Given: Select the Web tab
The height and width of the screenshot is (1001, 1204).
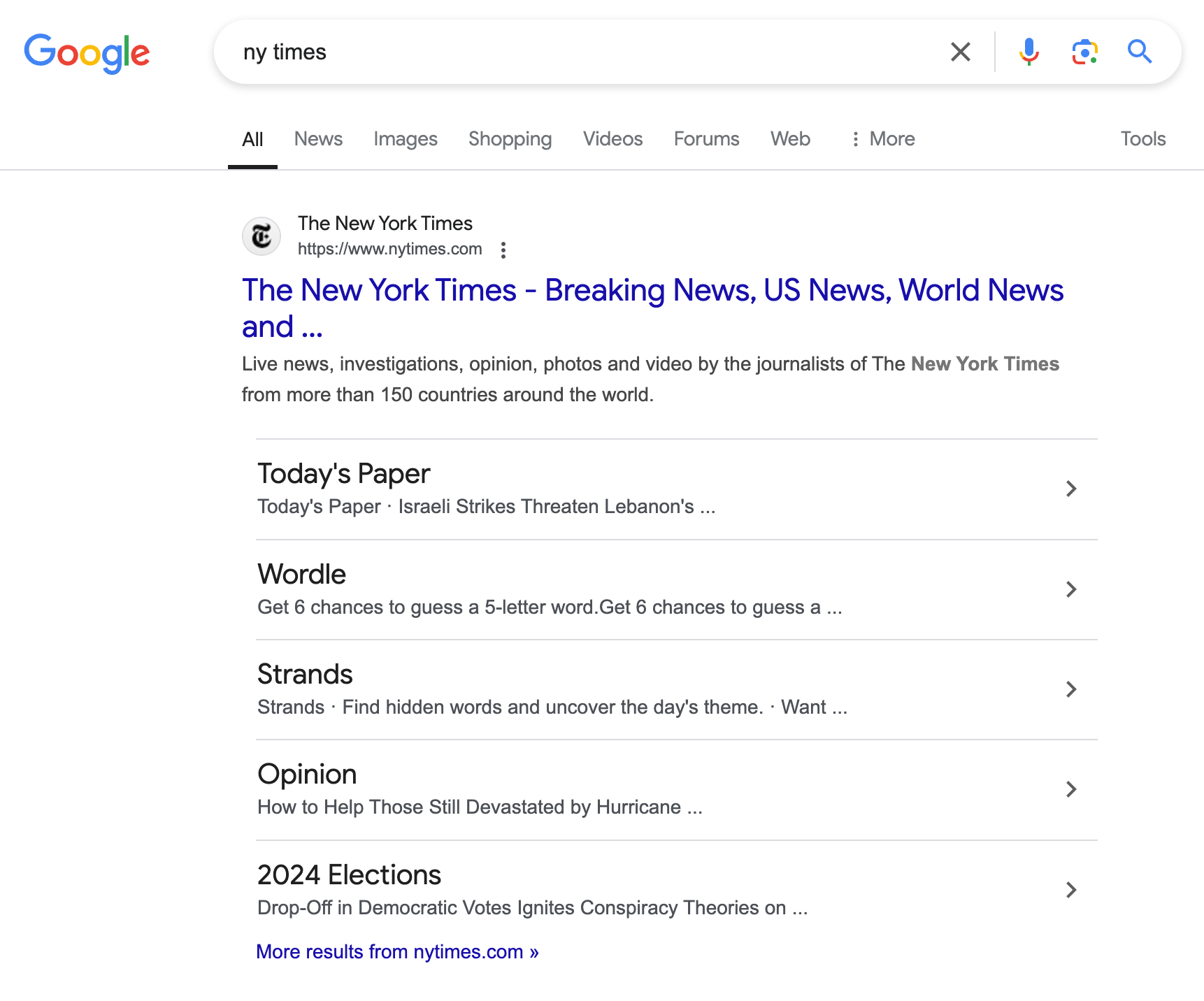Looking at the screenshot, I should click(x=791, y=139).
